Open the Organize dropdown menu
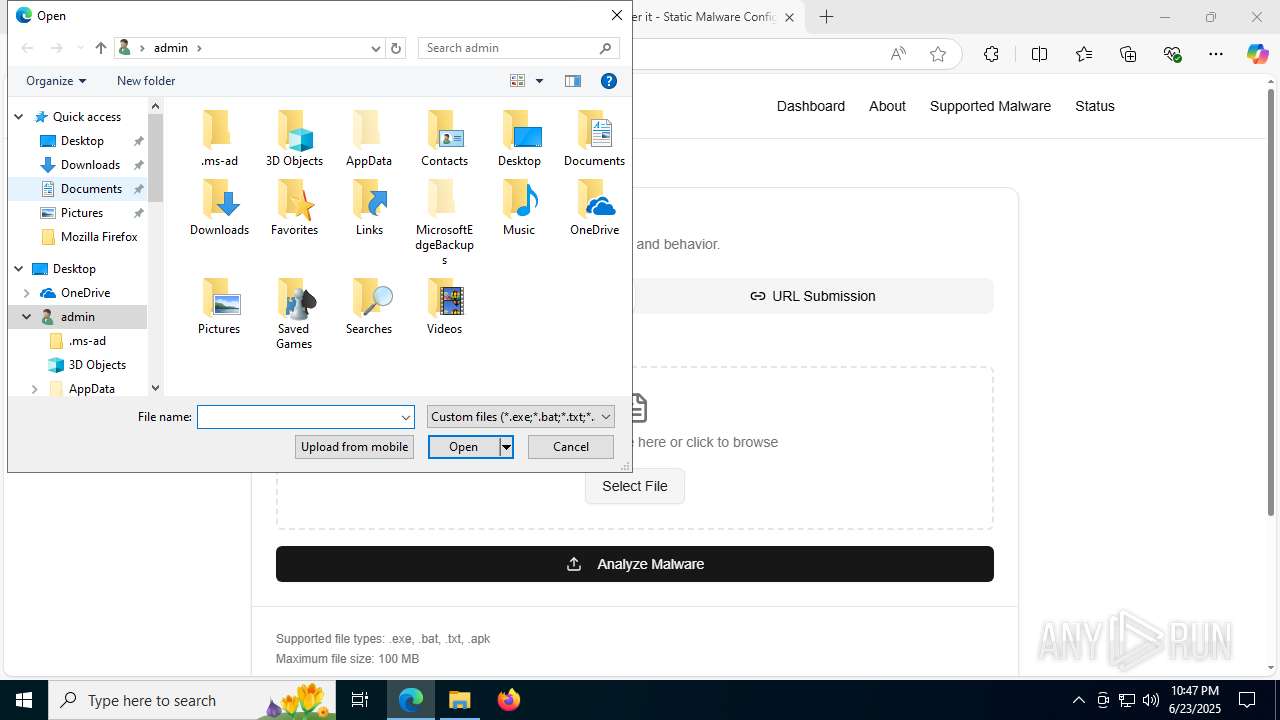1280x720 pixels. tap(56, 81)
